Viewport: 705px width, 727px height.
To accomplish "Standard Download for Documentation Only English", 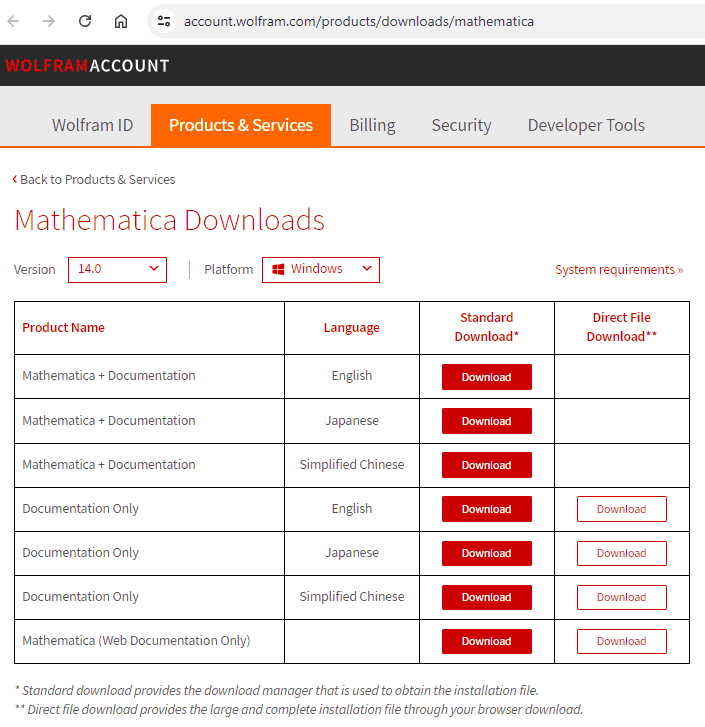I will click(487, 509).
